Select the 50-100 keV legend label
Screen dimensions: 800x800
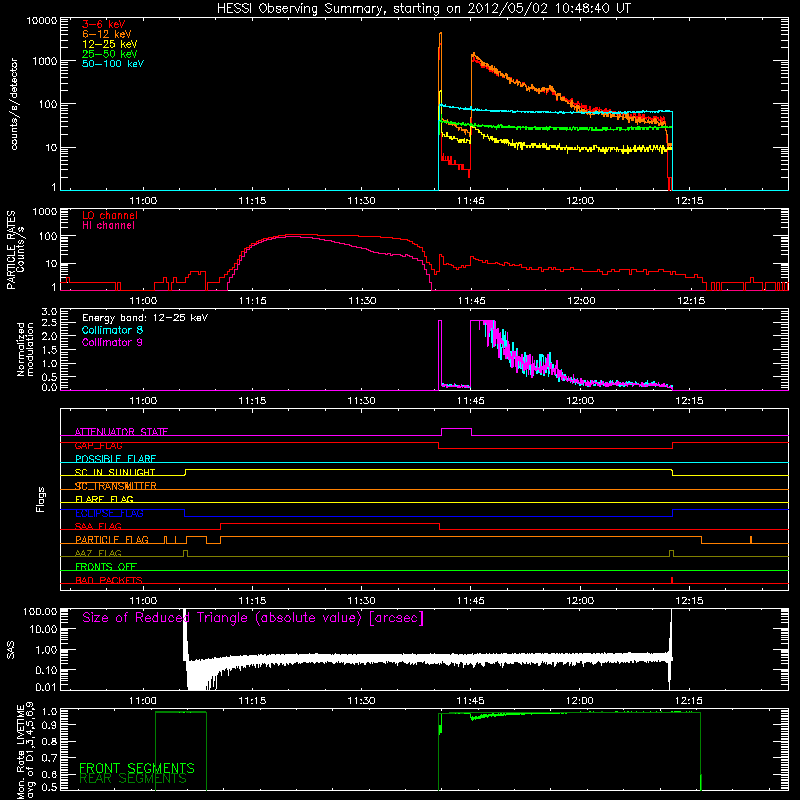tap(113, 63)
